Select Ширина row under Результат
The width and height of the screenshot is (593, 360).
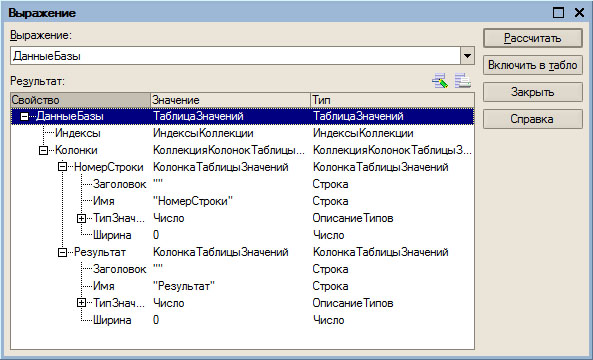(242, 320)
